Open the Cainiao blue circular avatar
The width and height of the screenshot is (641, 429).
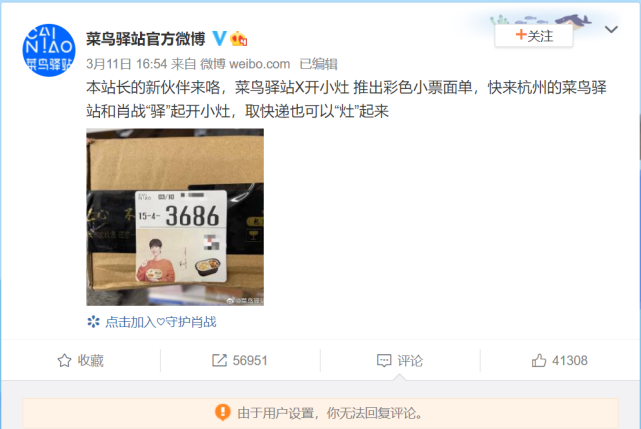[49, 50]
